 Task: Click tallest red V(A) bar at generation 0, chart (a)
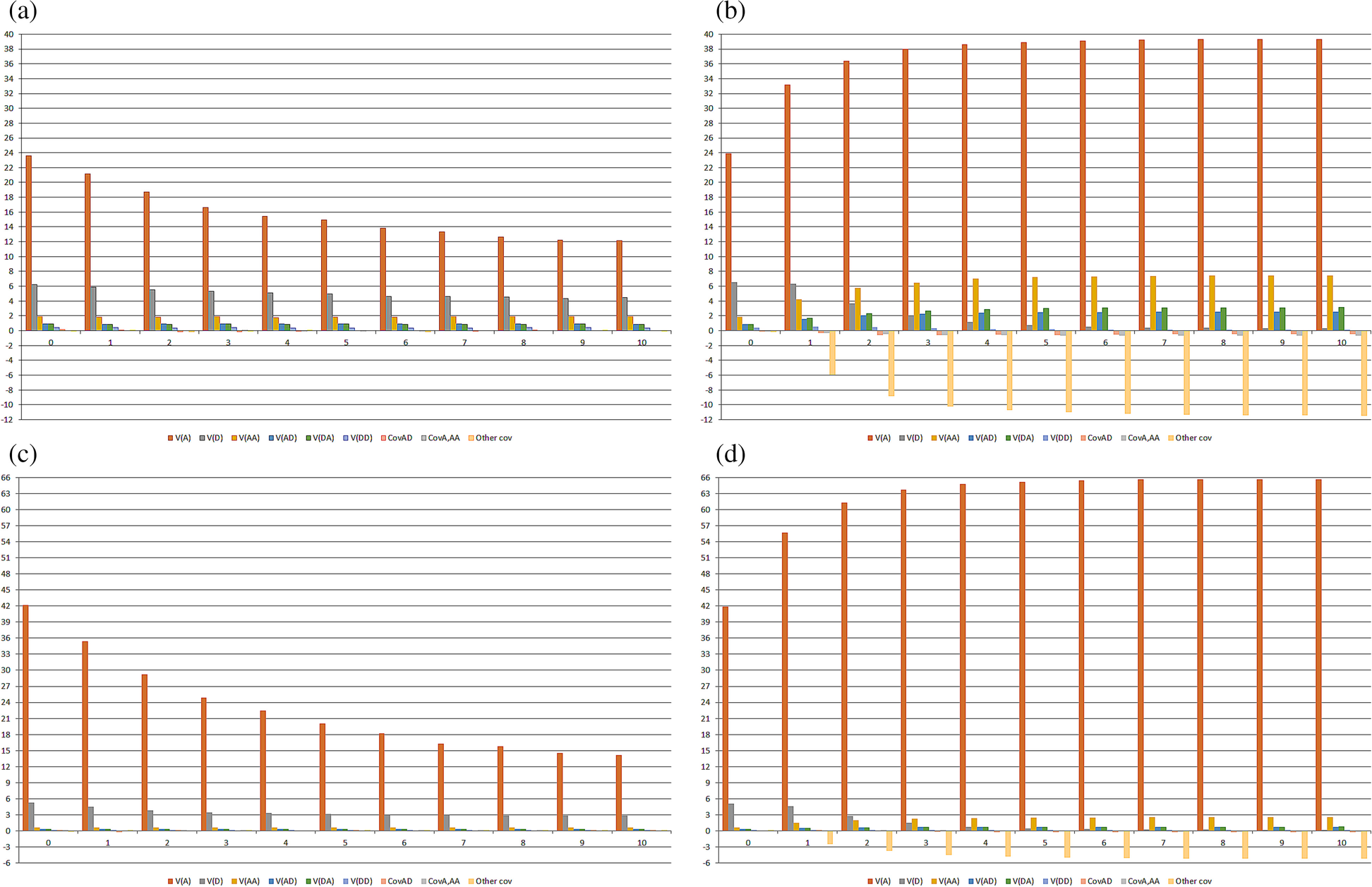(x=29, y=243)
